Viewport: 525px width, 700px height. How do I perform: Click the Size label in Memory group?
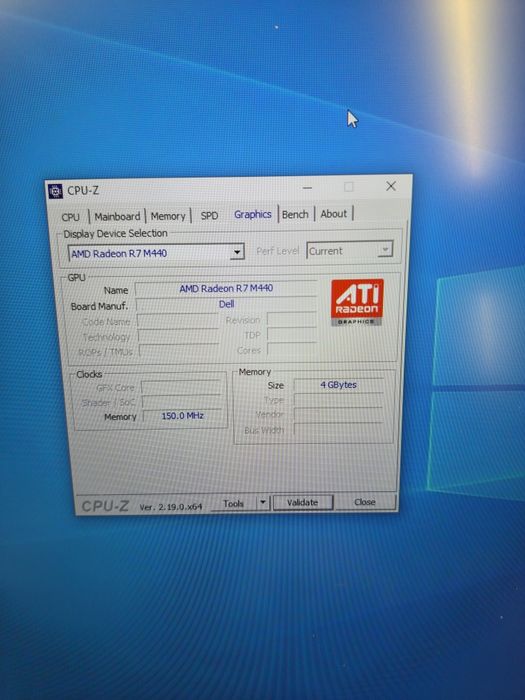[x=275, y=386]
